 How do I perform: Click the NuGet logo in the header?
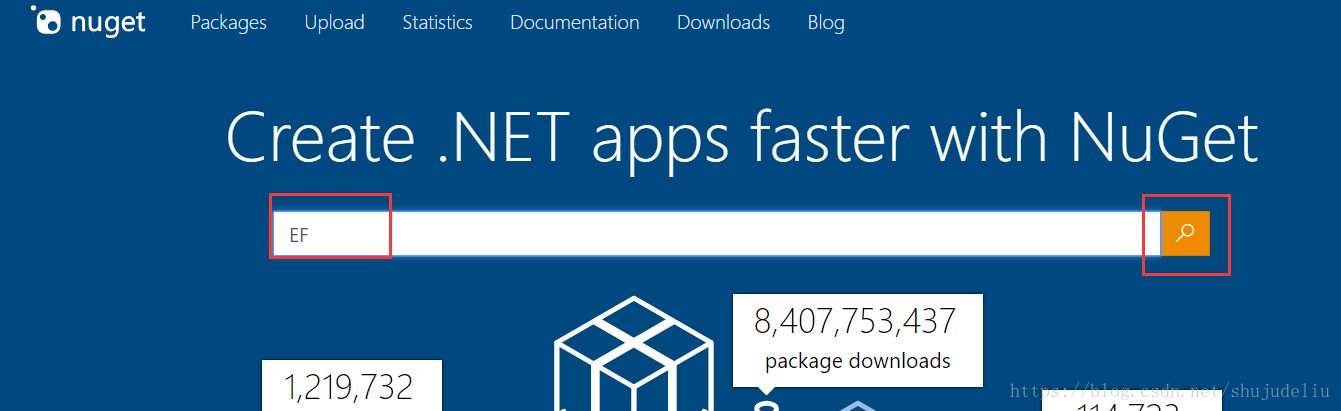(x=88, y=21)
